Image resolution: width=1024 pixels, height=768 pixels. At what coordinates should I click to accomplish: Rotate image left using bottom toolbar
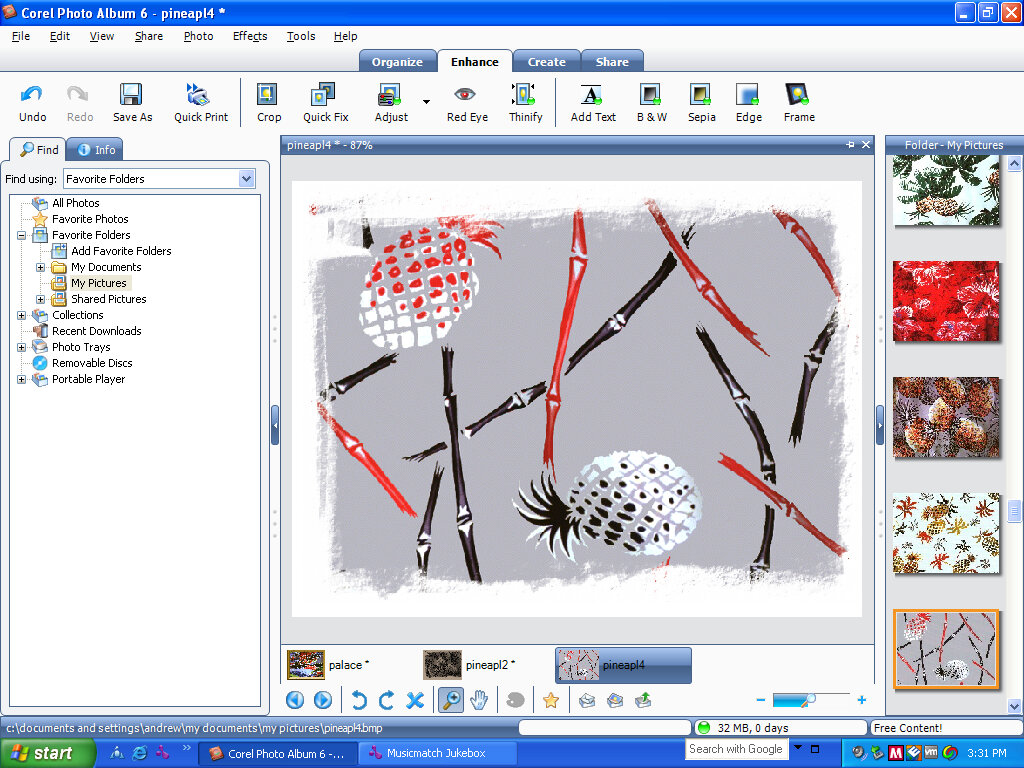click(359, 701)
